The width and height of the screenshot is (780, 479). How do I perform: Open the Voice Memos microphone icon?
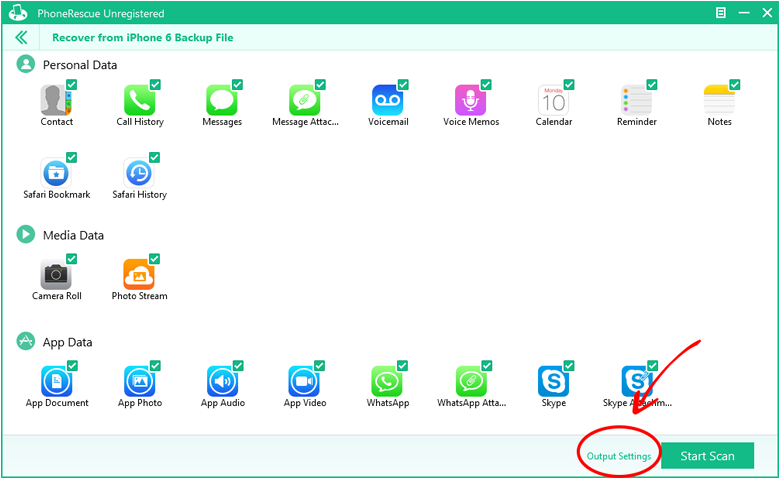point(470,100)
